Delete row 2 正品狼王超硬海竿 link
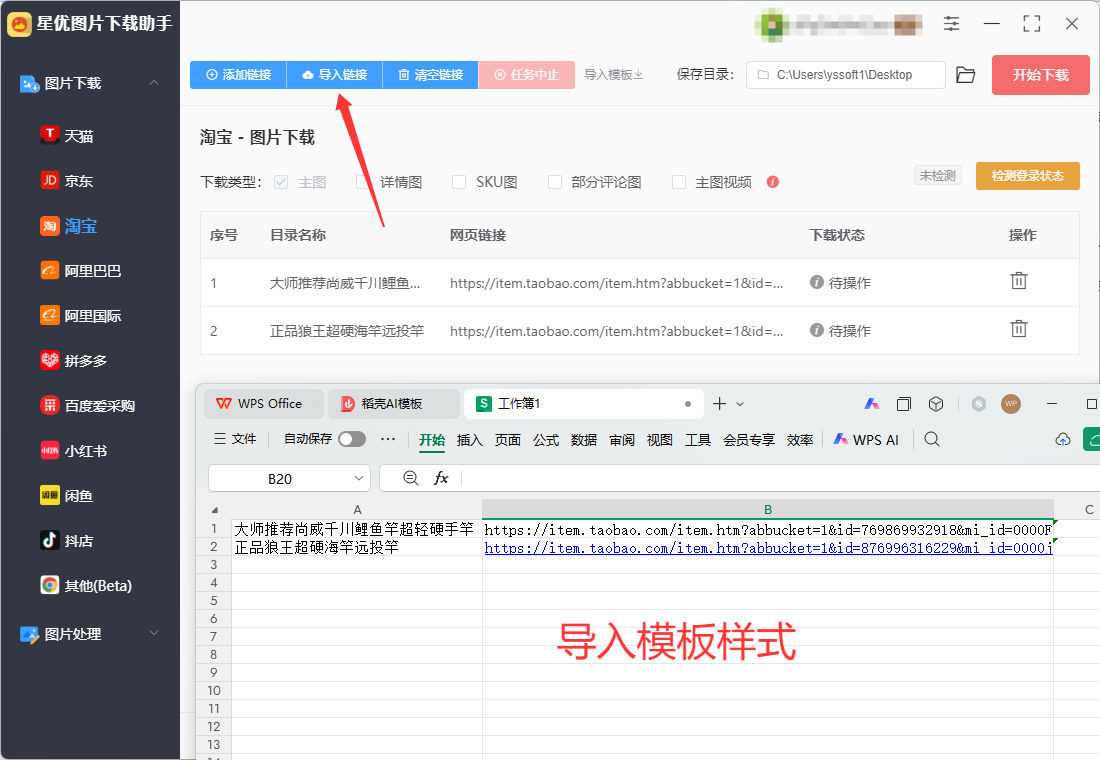Viewport: 1100px width, 760px height. point(1019,328)
